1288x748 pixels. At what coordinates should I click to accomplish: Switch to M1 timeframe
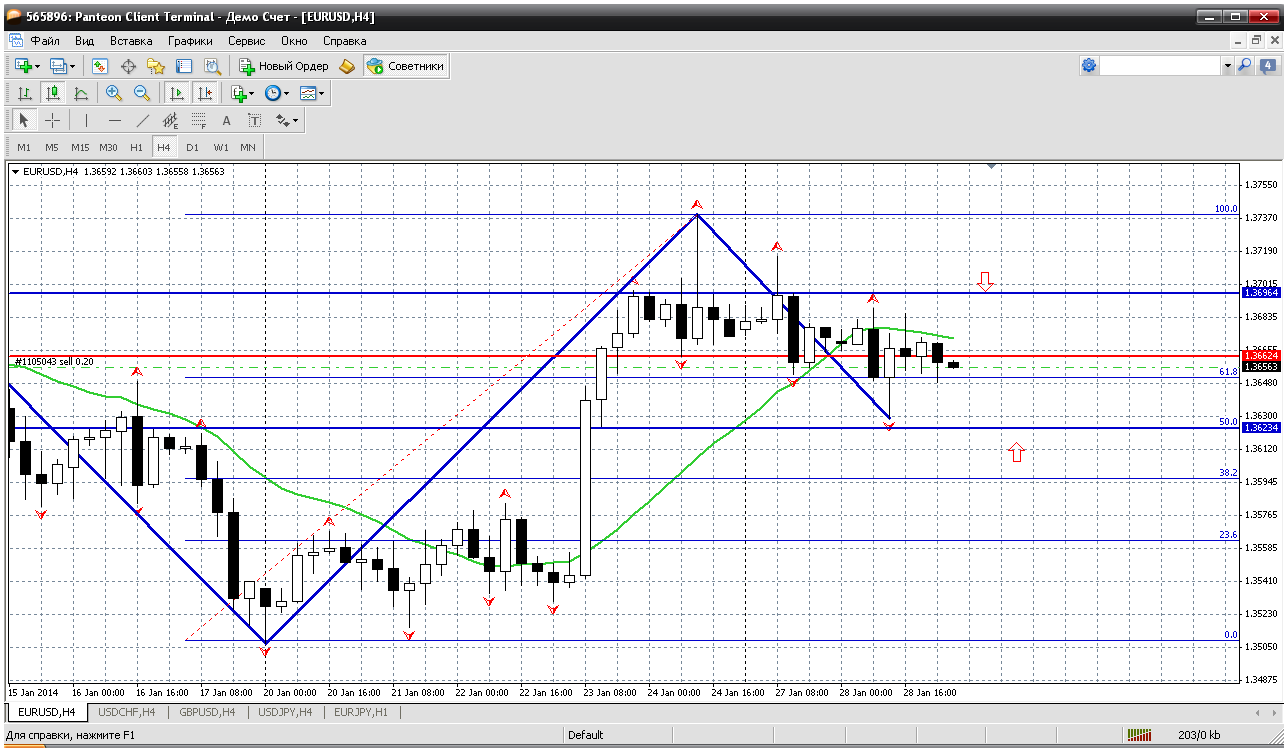pos(24,147)
